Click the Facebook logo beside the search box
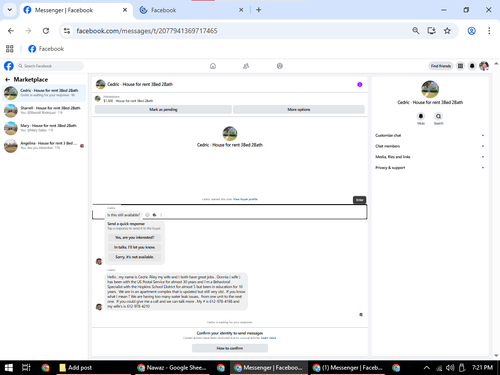 pyautogui.click(x=9, y=66)
